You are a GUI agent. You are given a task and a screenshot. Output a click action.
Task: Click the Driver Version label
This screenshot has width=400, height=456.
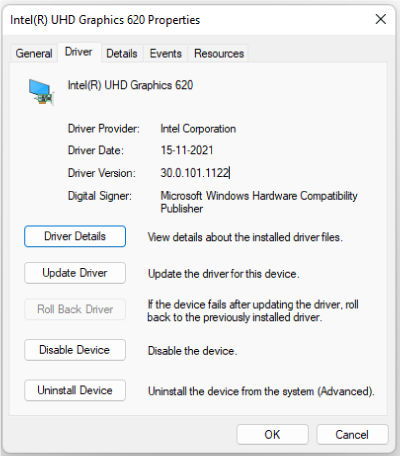click(102, 173)
